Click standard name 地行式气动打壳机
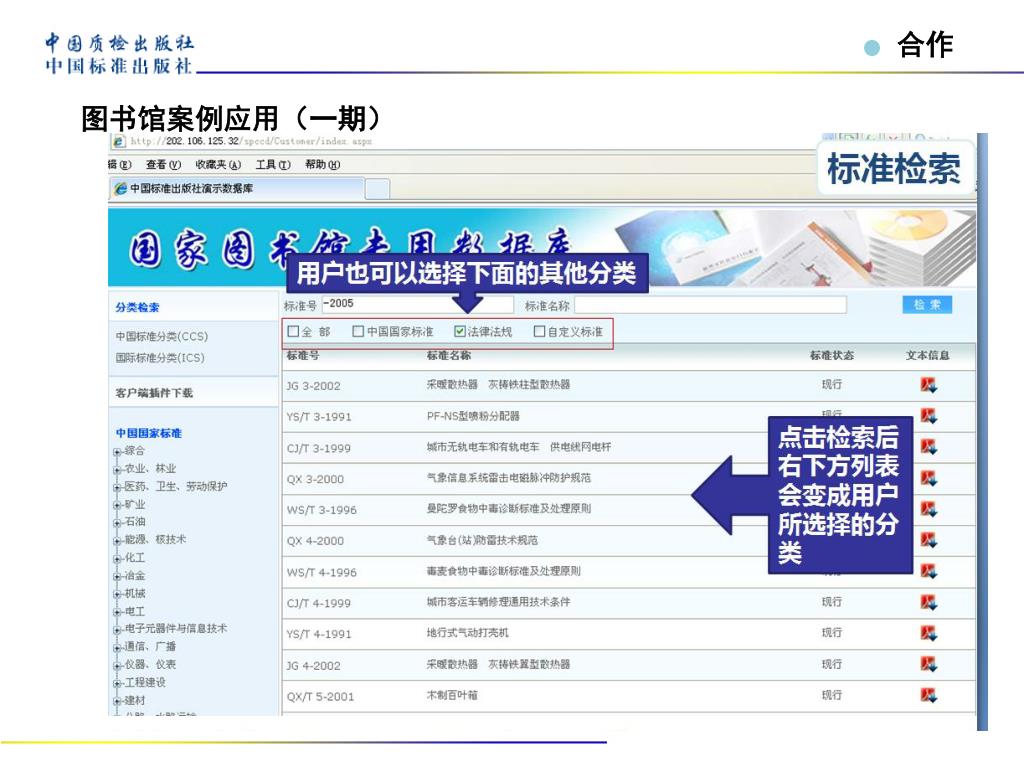 [468, 633]
